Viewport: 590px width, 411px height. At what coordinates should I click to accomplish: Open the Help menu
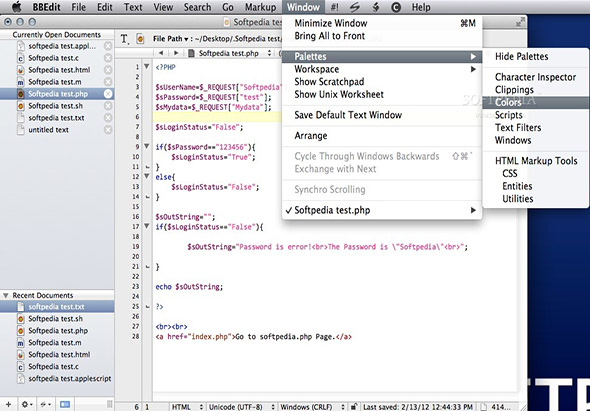tap(421, 7)
